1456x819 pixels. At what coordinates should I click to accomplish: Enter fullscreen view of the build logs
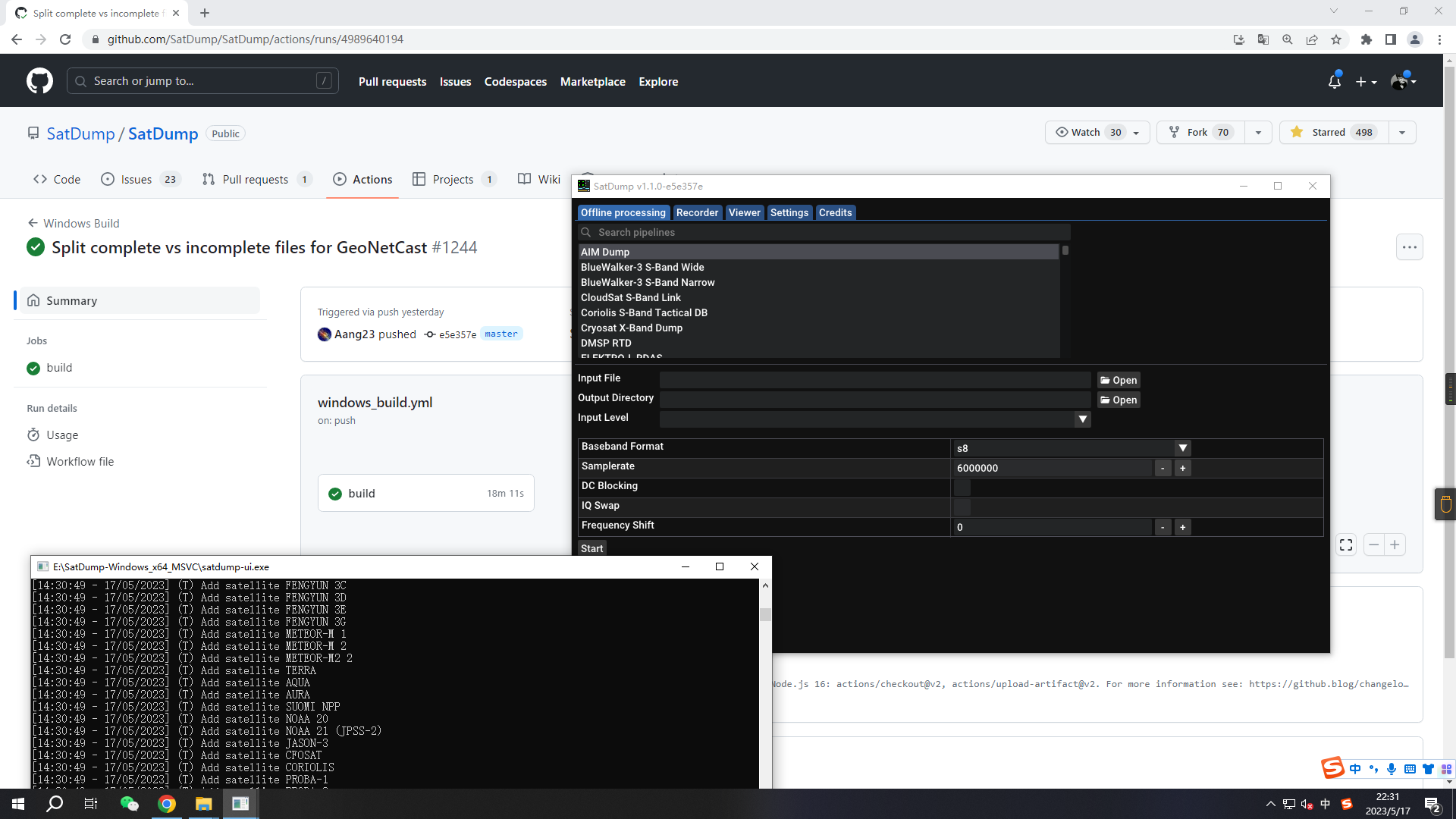click(1346, 544)
